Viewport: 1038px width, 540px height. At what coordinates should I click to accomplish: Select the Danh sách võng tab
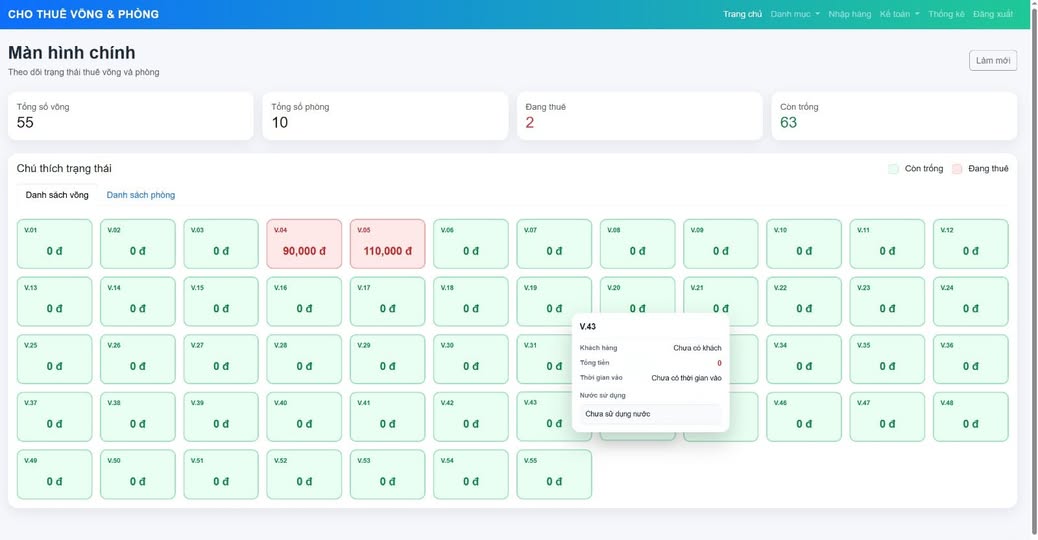tap(57, 195)
